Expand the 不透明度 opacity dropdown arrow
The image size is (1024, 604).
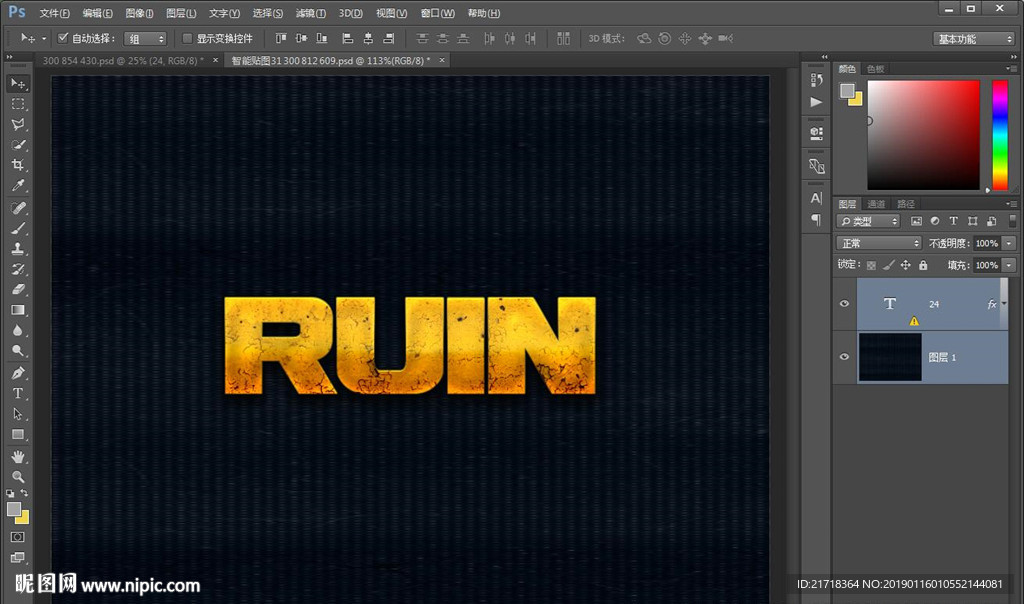point(1009,243)
